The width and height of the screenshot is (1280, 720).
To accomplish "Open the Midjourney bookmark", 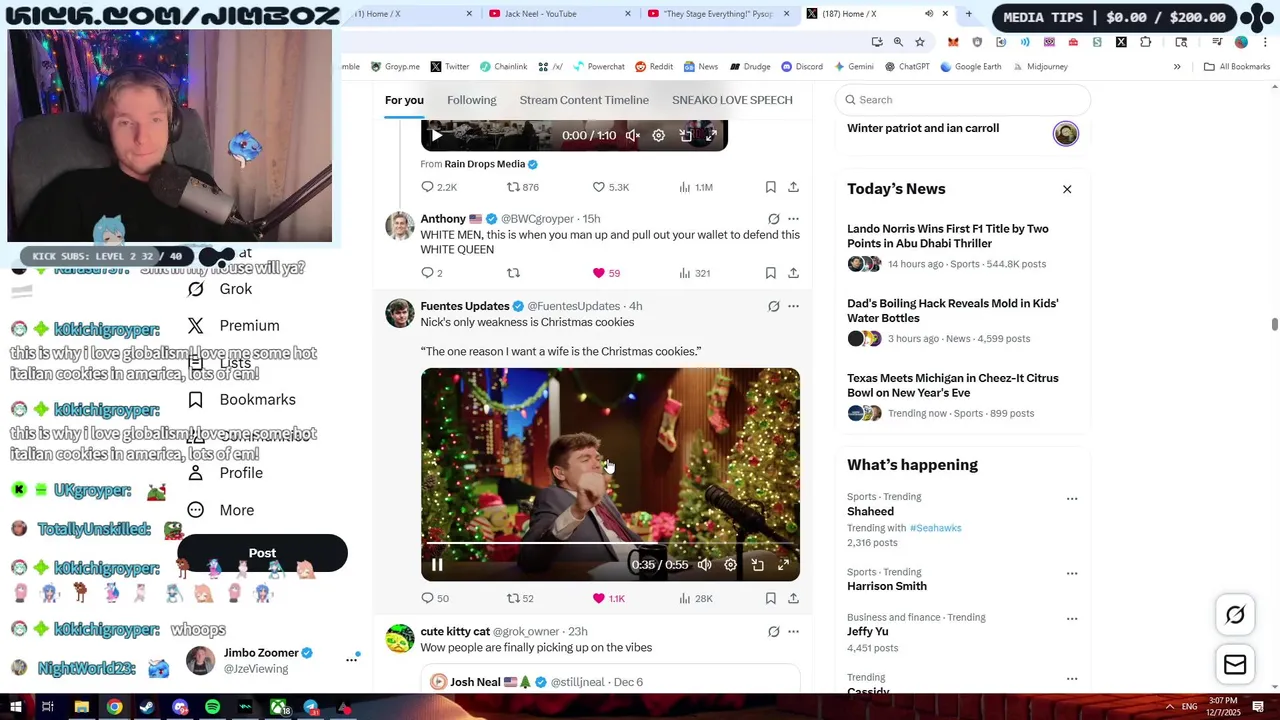I will (x=1039, y=67).
